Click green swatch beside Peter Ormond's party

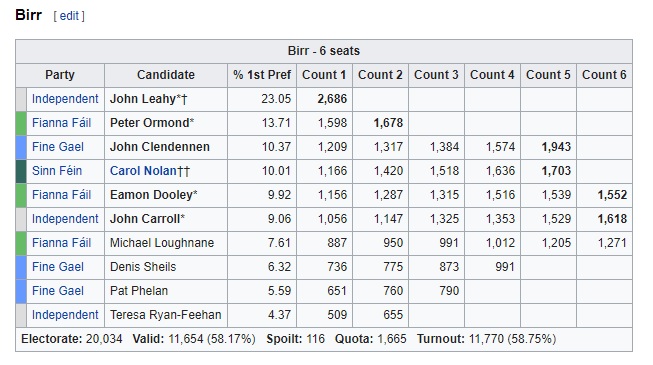coord(21,123)
